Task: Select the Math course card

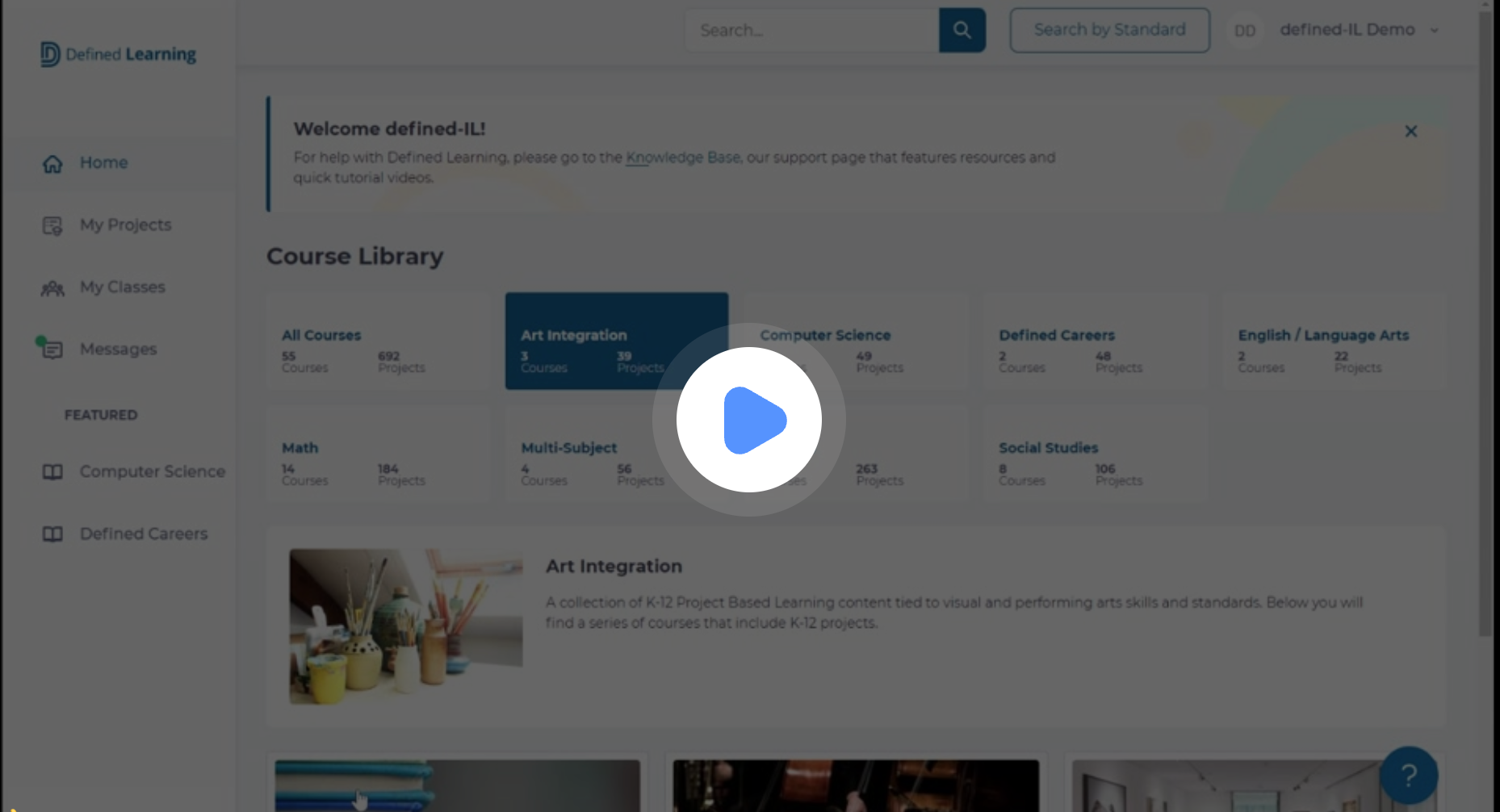Action: pyautogui.click(x=377, y=454)
